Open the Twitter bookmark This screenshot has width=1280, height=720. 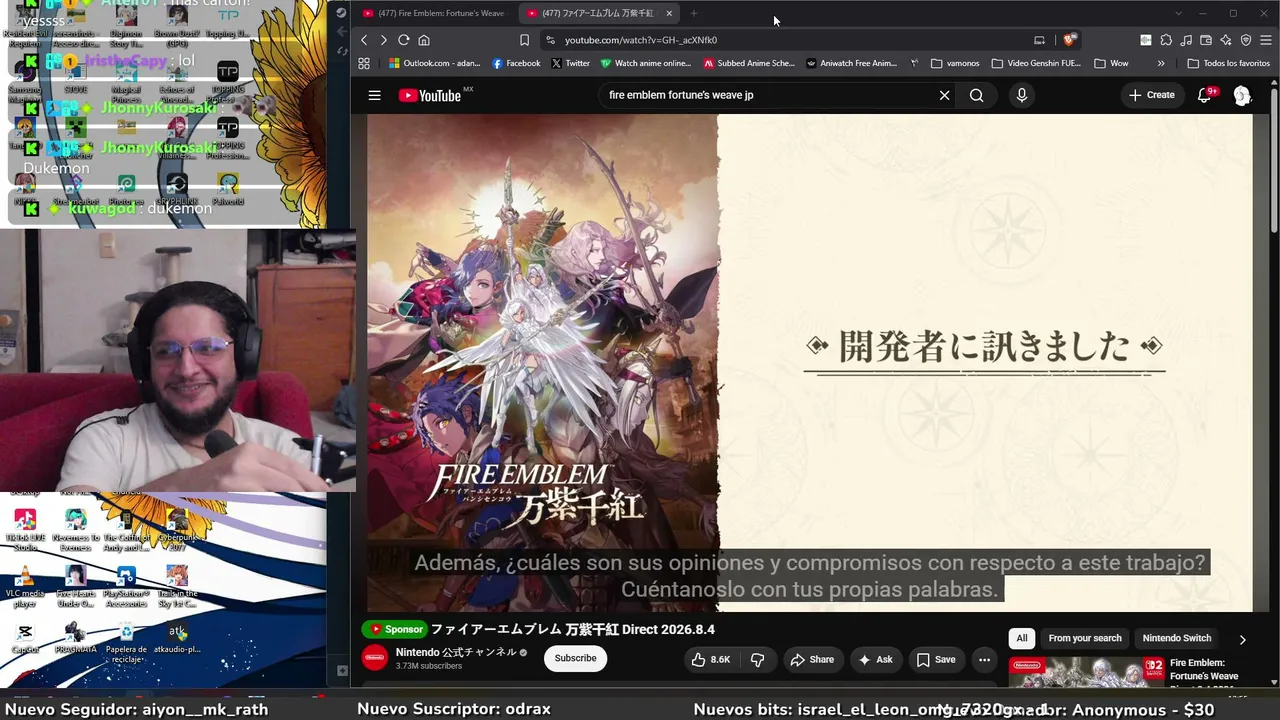click(x=570, y=63)
